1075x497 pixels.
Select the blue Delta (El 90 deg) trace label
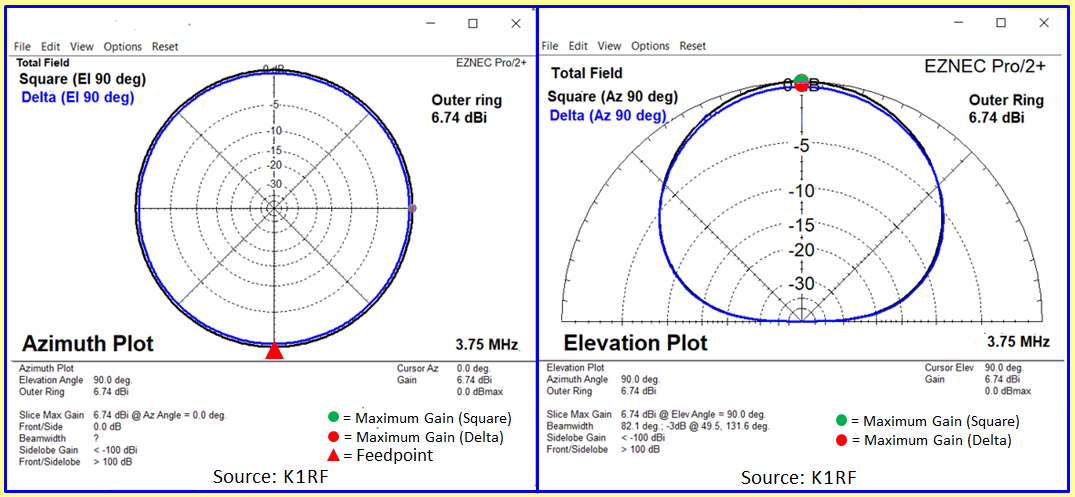(x=77, y=98)
